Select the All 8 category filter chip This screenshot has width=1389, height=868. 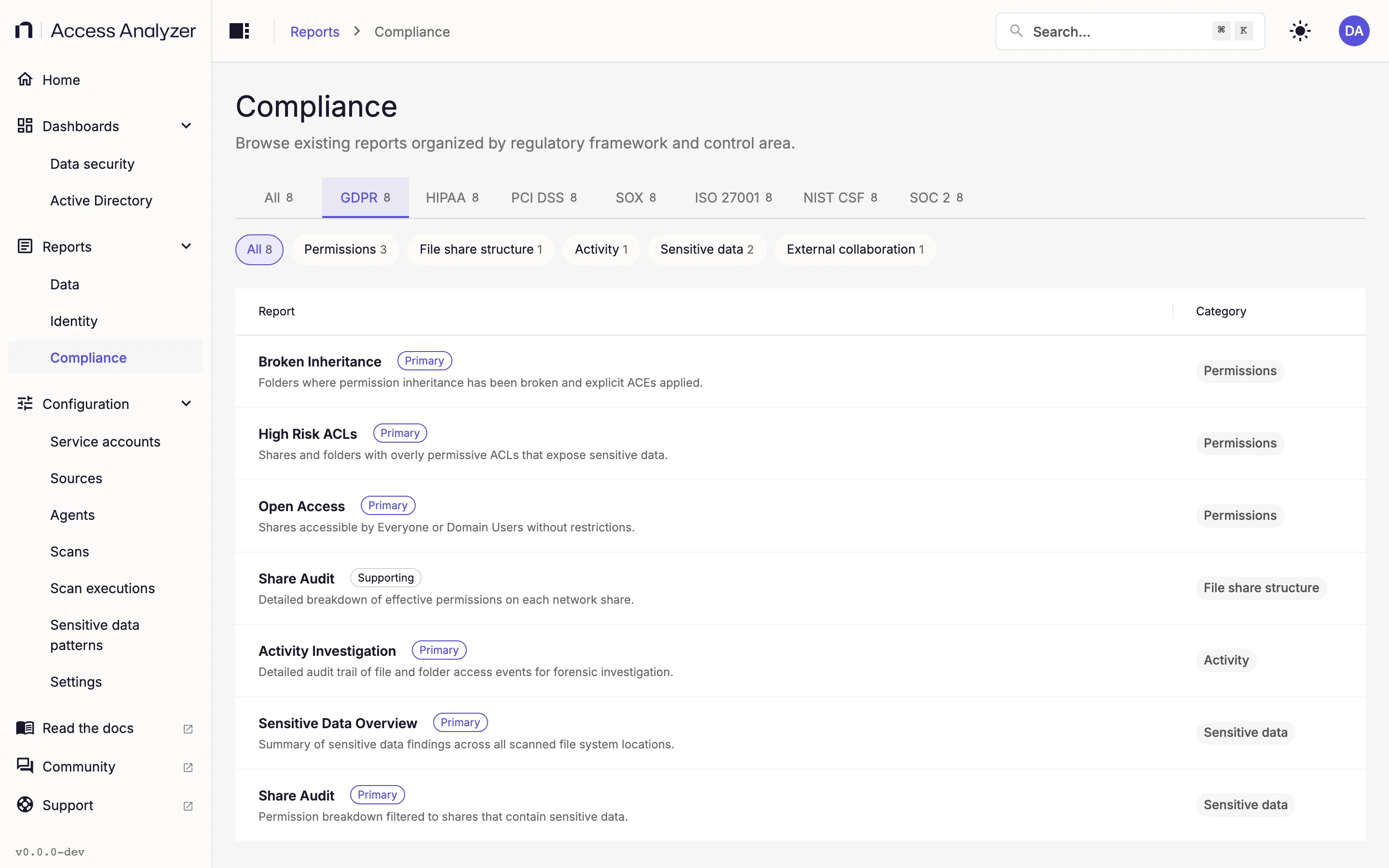point(259,249)
